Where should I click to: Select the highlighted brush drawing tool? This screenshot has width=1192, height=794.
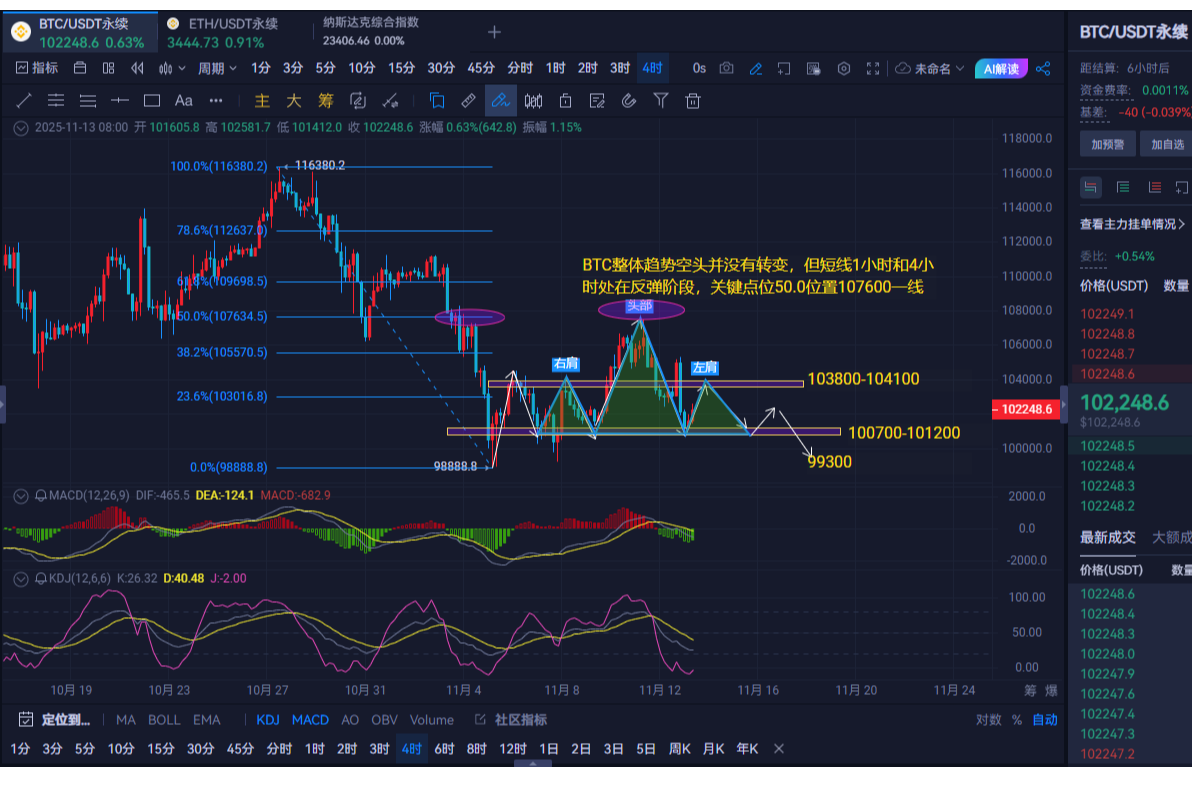[500, 100]
